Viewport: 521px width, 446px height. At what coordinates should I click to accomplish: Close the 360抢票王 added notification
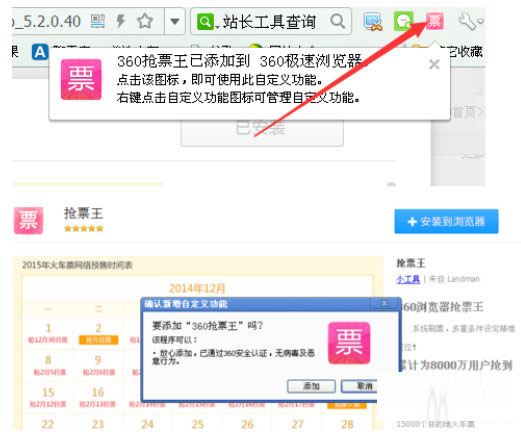point(434,64)
